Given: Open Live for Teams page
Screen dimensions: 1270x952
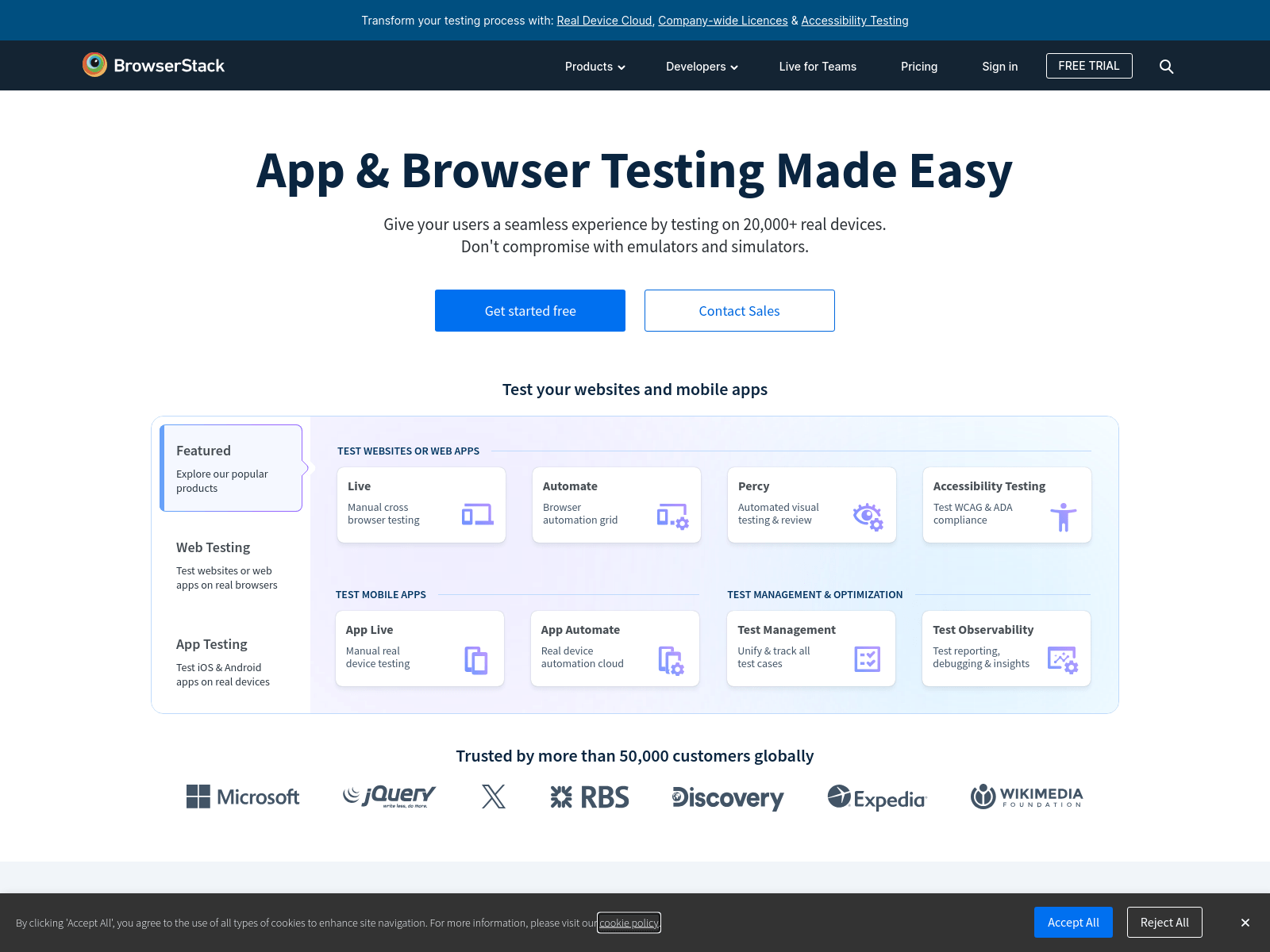Looking at the screenshot, I should click(818, 67).
